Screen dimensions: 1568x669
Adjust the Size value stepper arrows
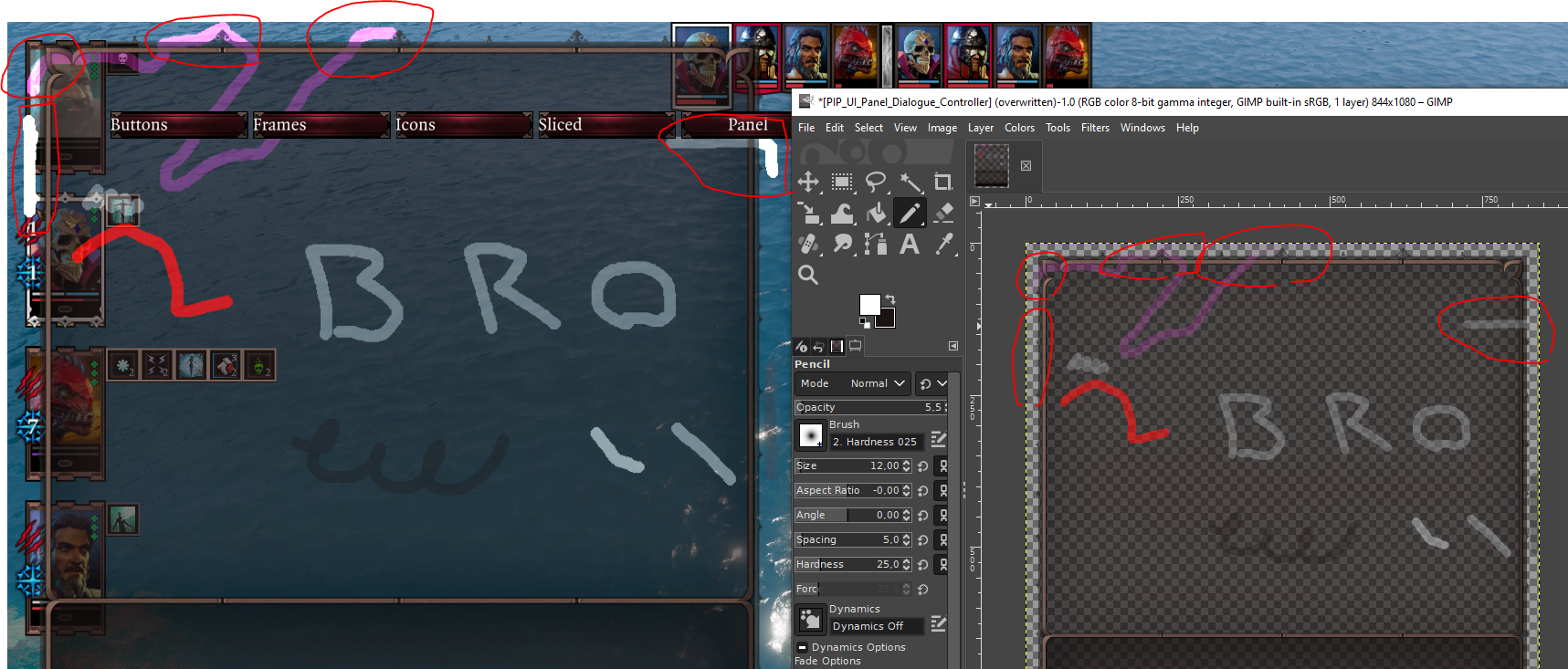[906, 466]
